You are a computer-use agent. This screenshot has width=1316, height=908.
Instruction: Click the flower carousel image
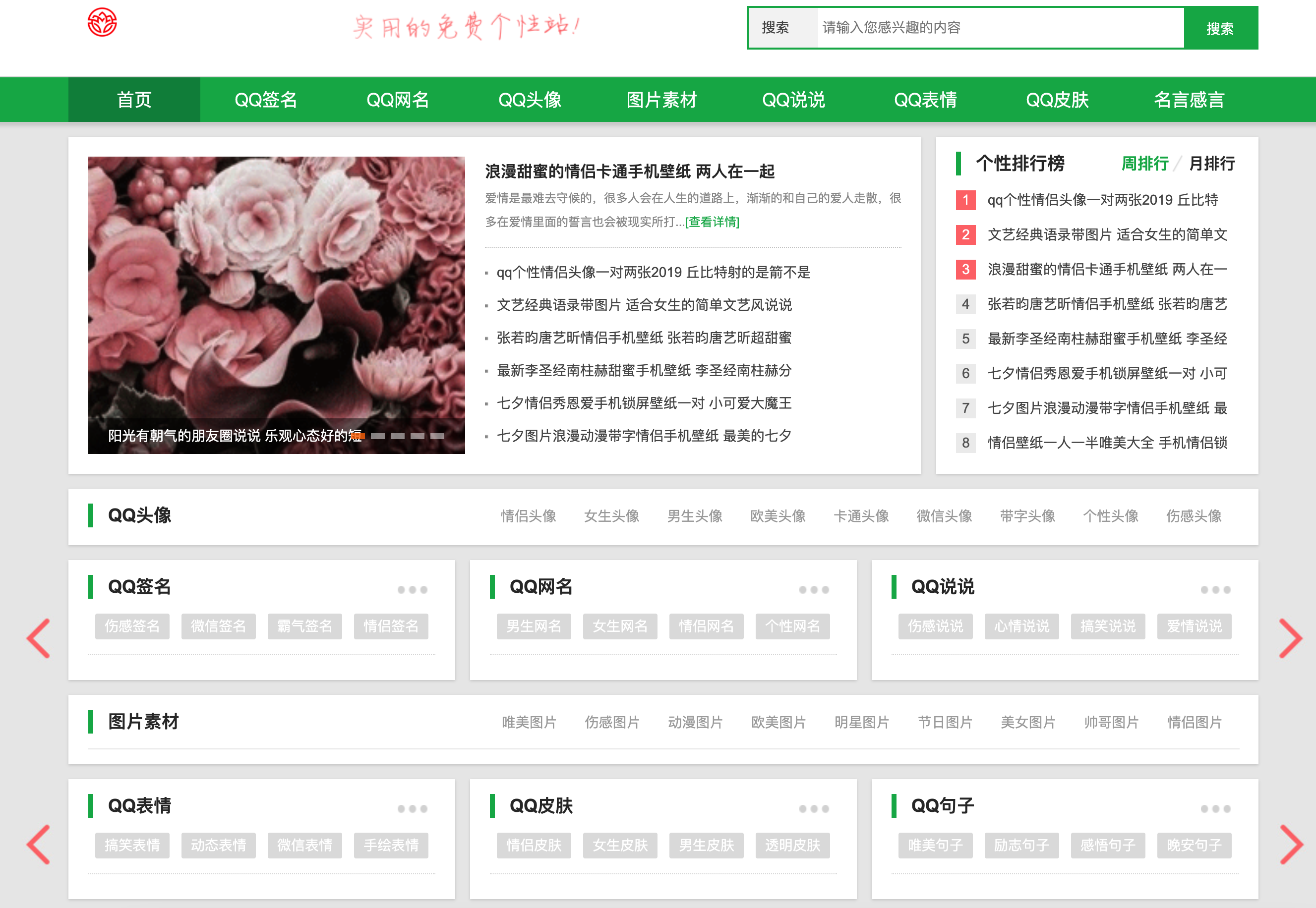pos(277,305)
